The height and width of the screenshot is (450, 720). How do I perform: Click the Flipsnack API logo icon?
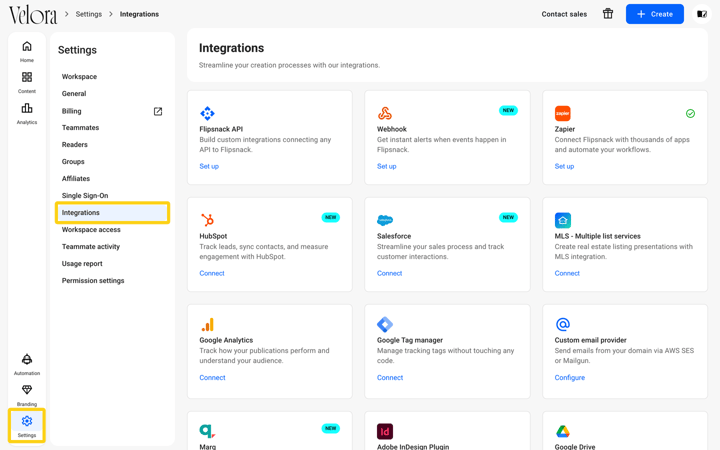click(208, 113)
